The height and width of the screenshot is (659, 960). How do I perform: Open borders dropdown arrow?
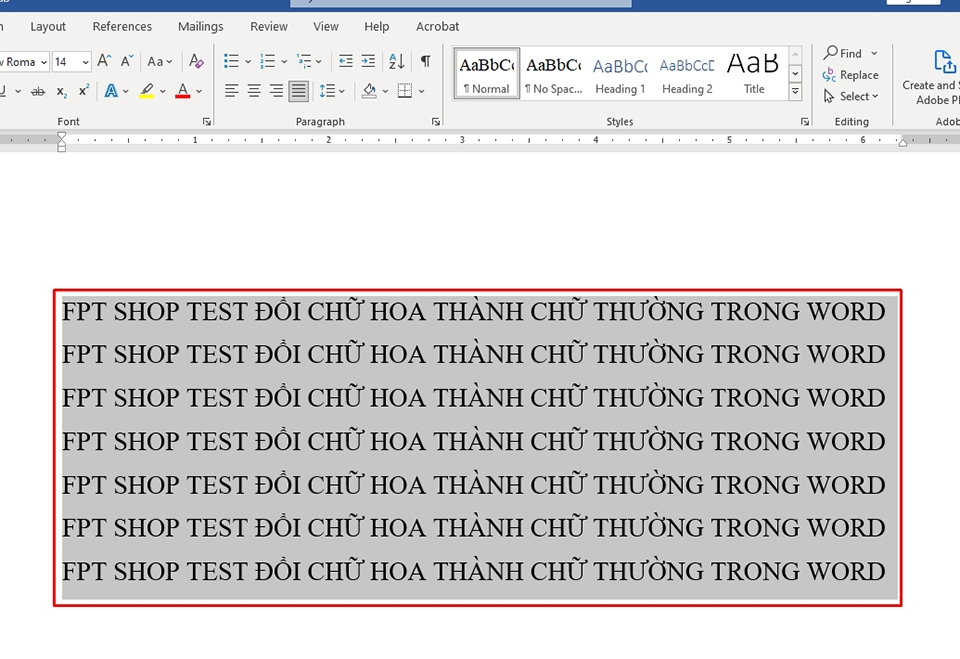click(x=422, y=91)
